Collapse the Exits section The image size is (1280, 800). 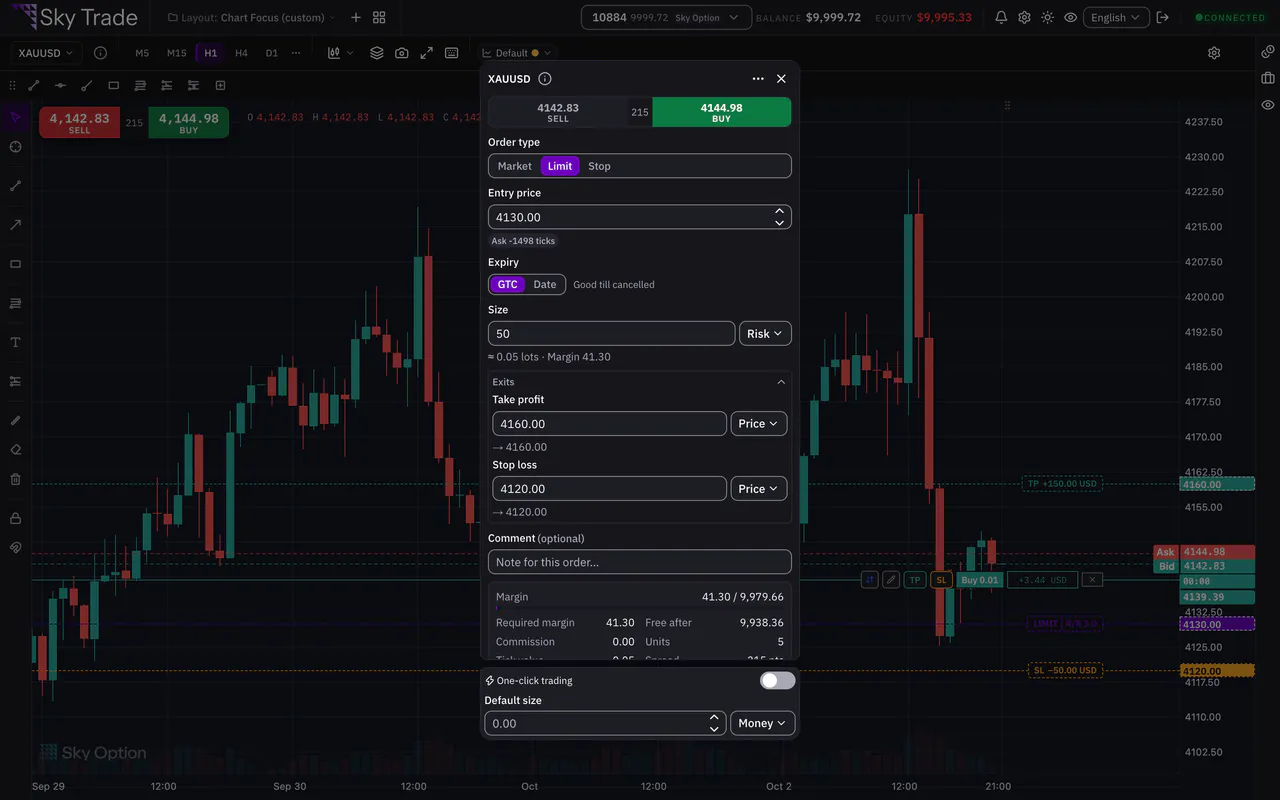[781, 382]
